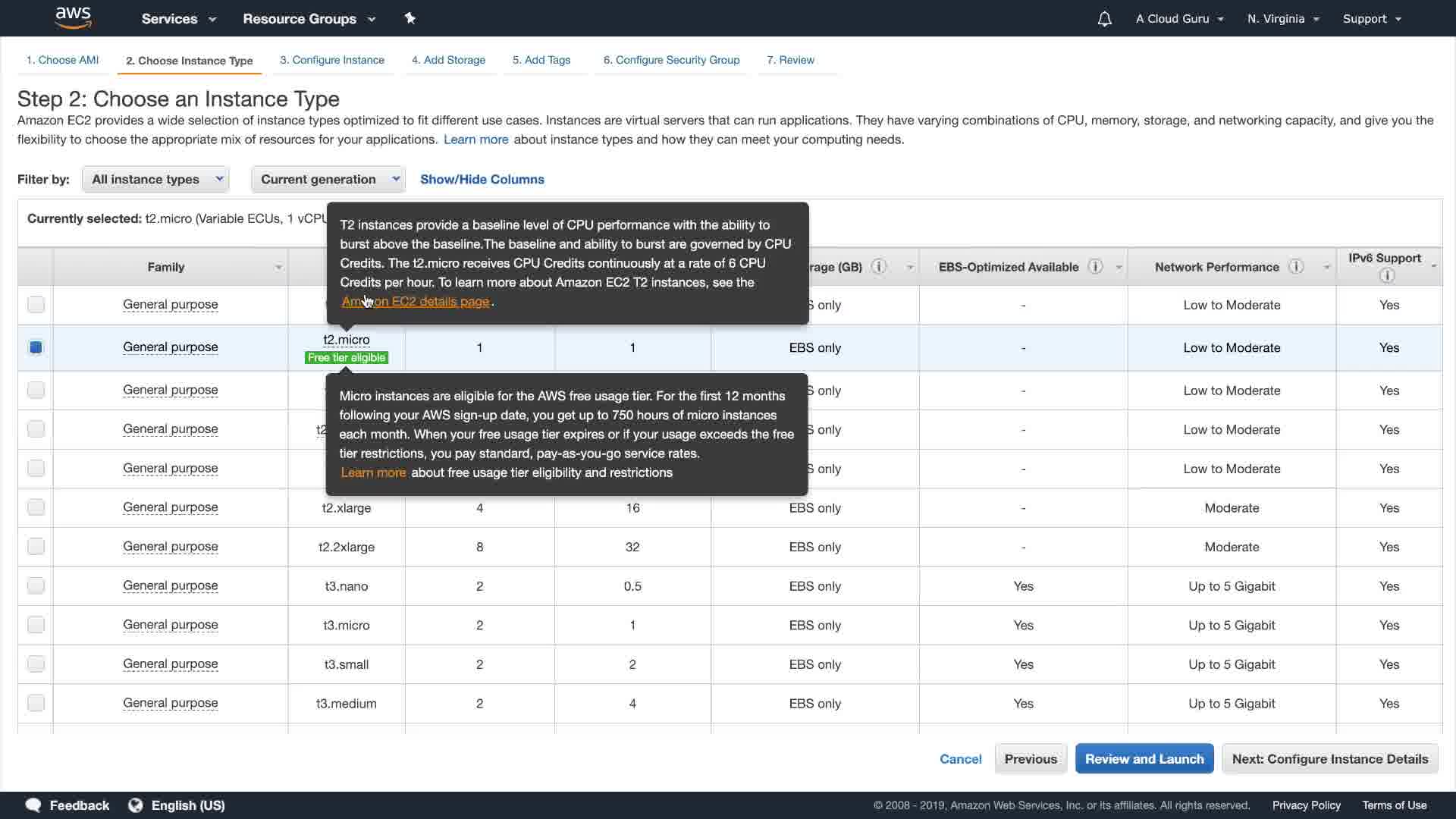
Task: Click the Show/Hide Columns link
Action: click(482, 179)
